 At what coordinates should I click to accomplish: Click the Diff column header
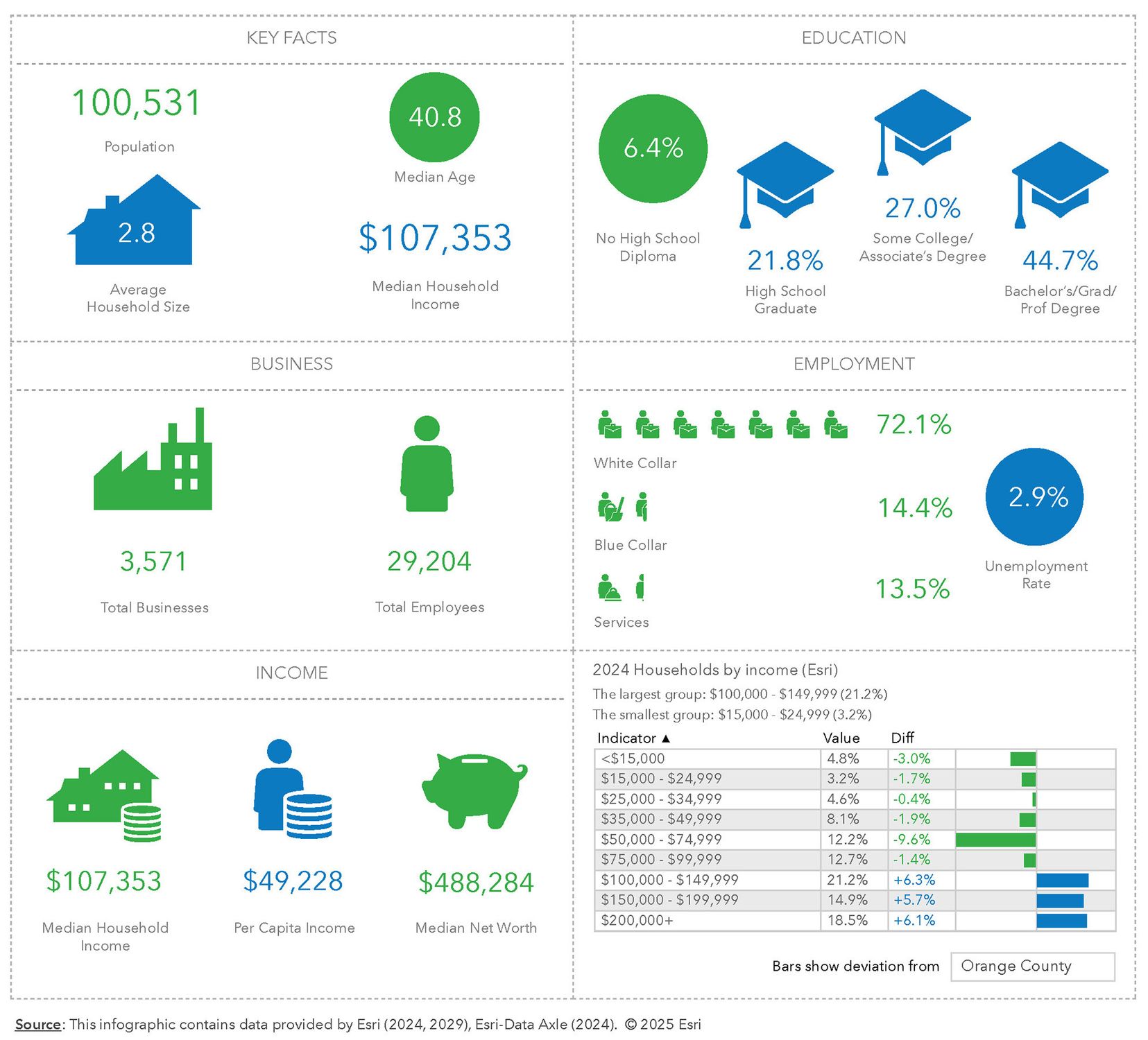click(902, 738)
